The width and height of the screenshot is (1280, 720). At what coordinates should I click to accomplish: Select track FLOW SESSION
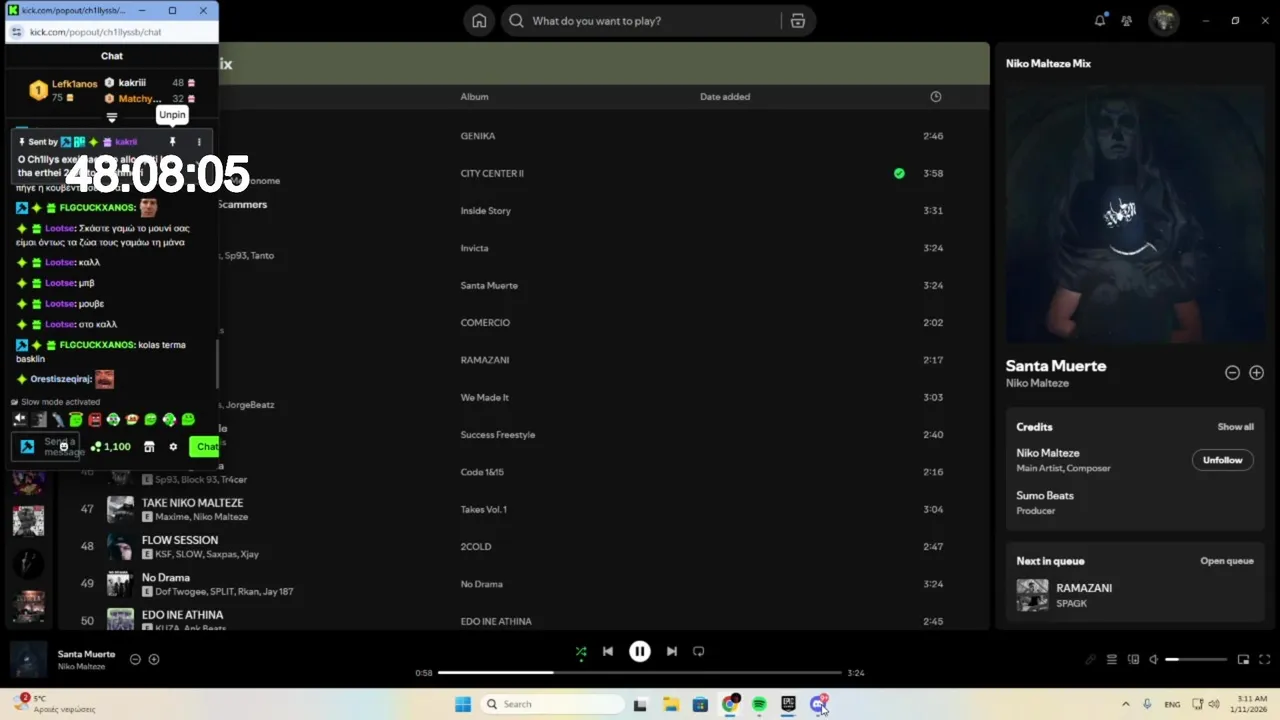click(180, 540)
